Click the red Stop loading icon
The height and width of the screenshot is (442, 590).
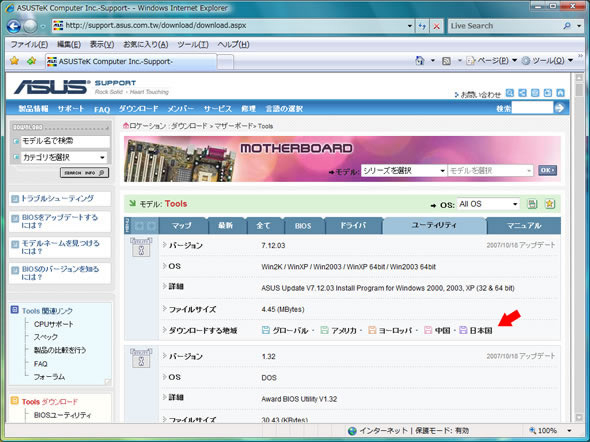click(436, 26)
